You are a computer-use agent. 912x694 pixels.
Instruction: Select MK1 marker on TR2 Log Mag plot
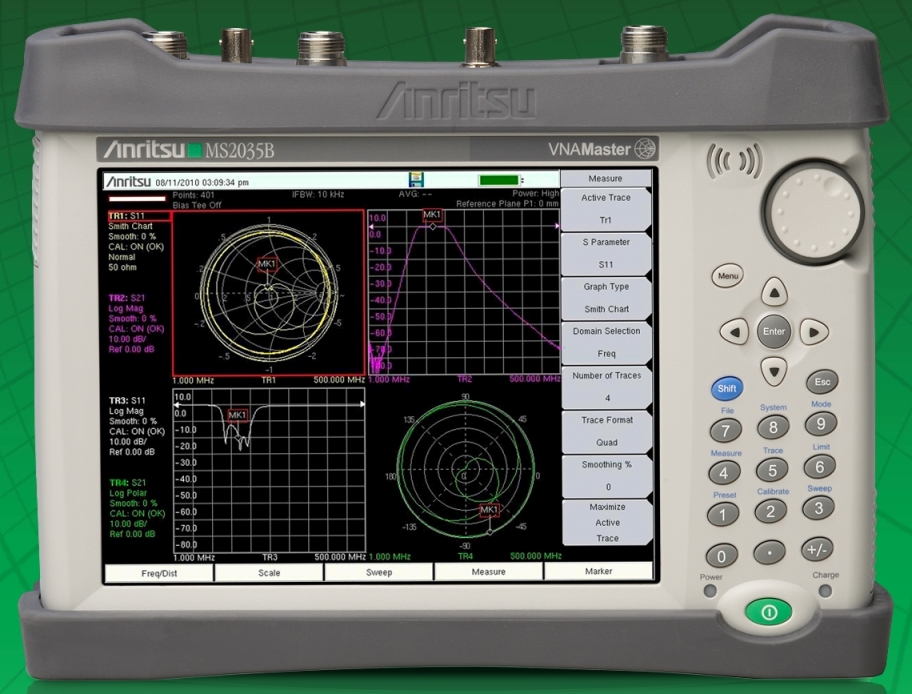[x=432, y=215]
